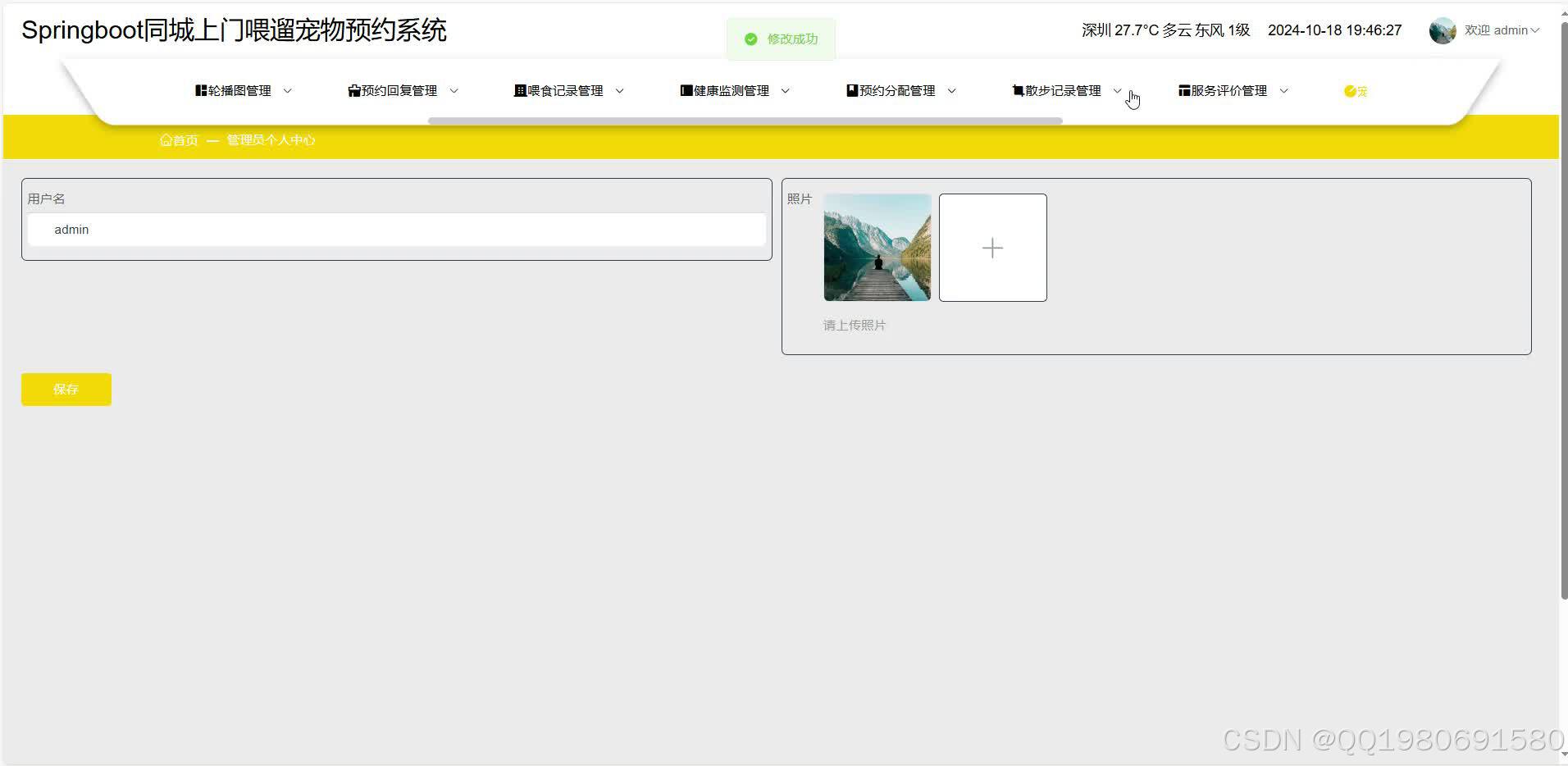This screenshot has width=1568, height=766.
Task: Click the plus box to upload a photo
Action: 992,247
